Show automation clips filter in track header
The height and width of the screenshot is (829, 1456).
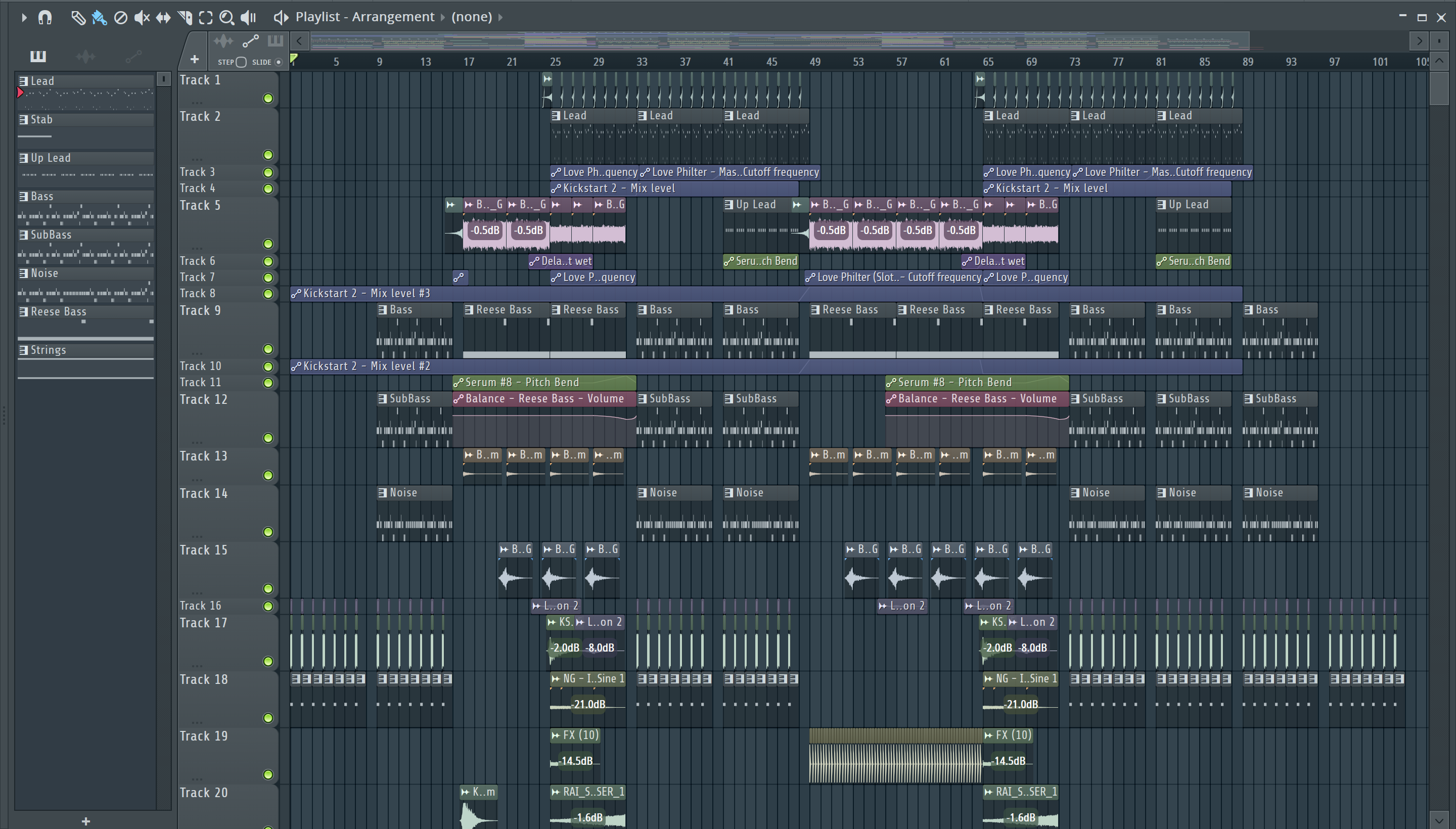click(251, 41)
